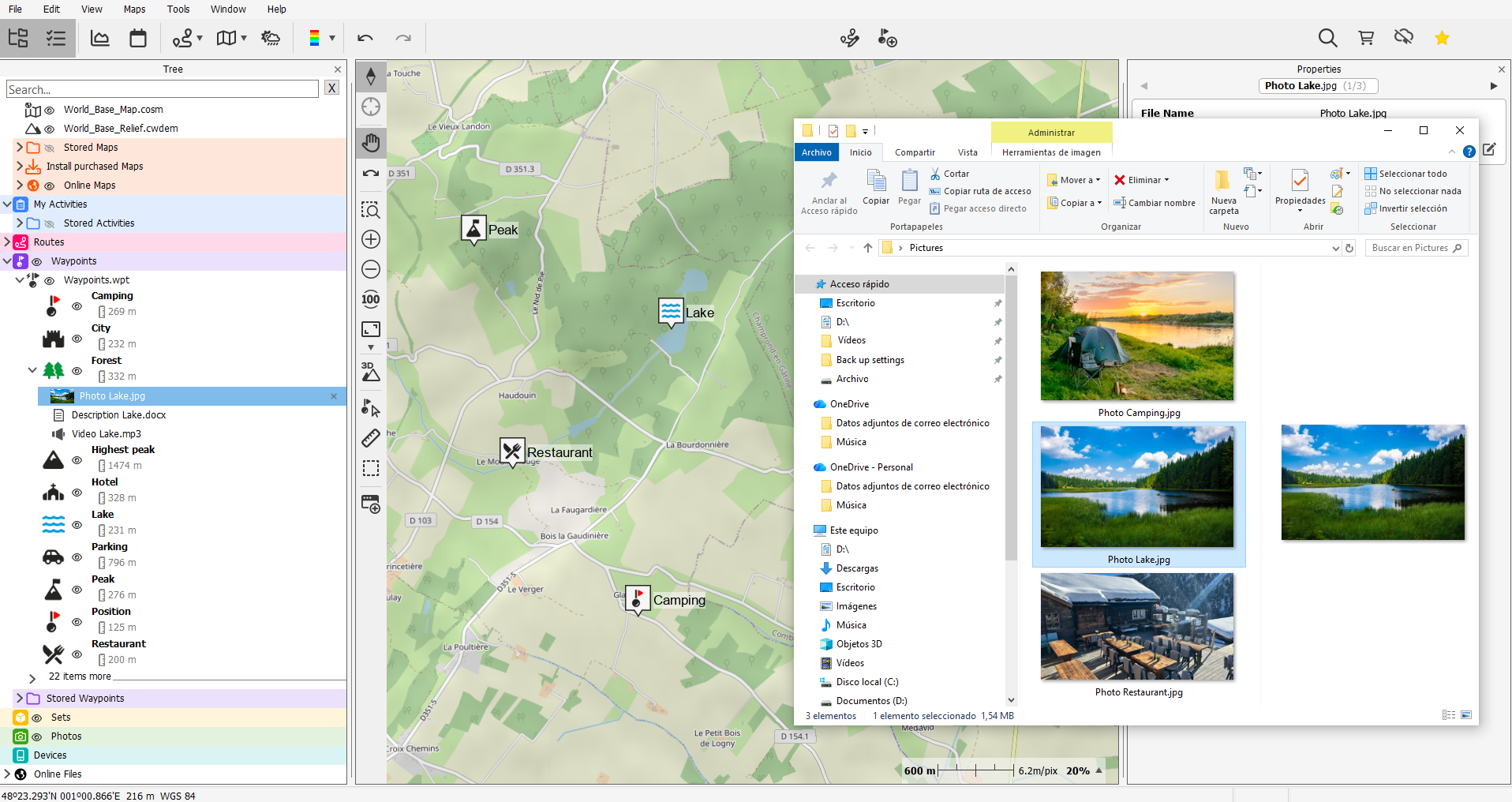Open the Maps menu
The width and height of the screenshot is (1512, 802).
click(134, 9)
